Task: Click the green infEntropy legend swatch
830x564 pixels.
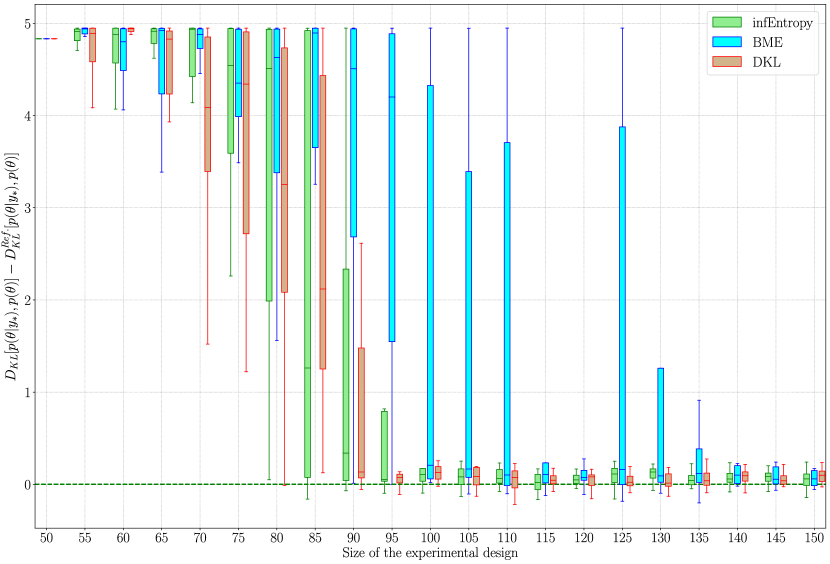Action: [x=727, y=22]
